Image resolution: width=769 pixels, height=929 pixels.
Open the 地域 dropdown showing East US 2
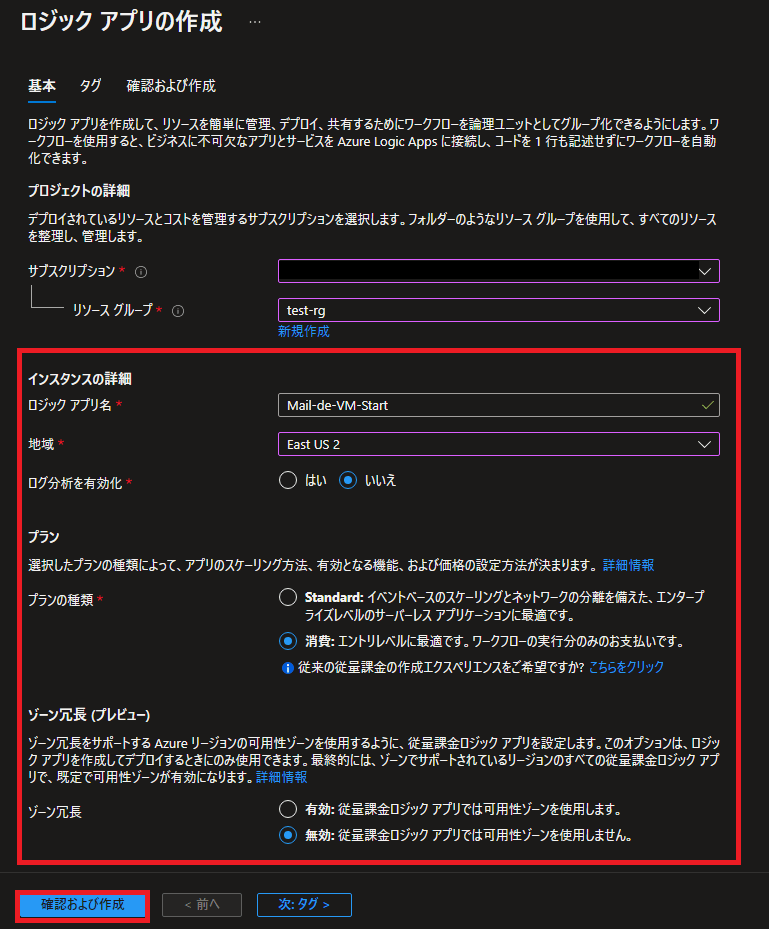(x=499, y=444)
